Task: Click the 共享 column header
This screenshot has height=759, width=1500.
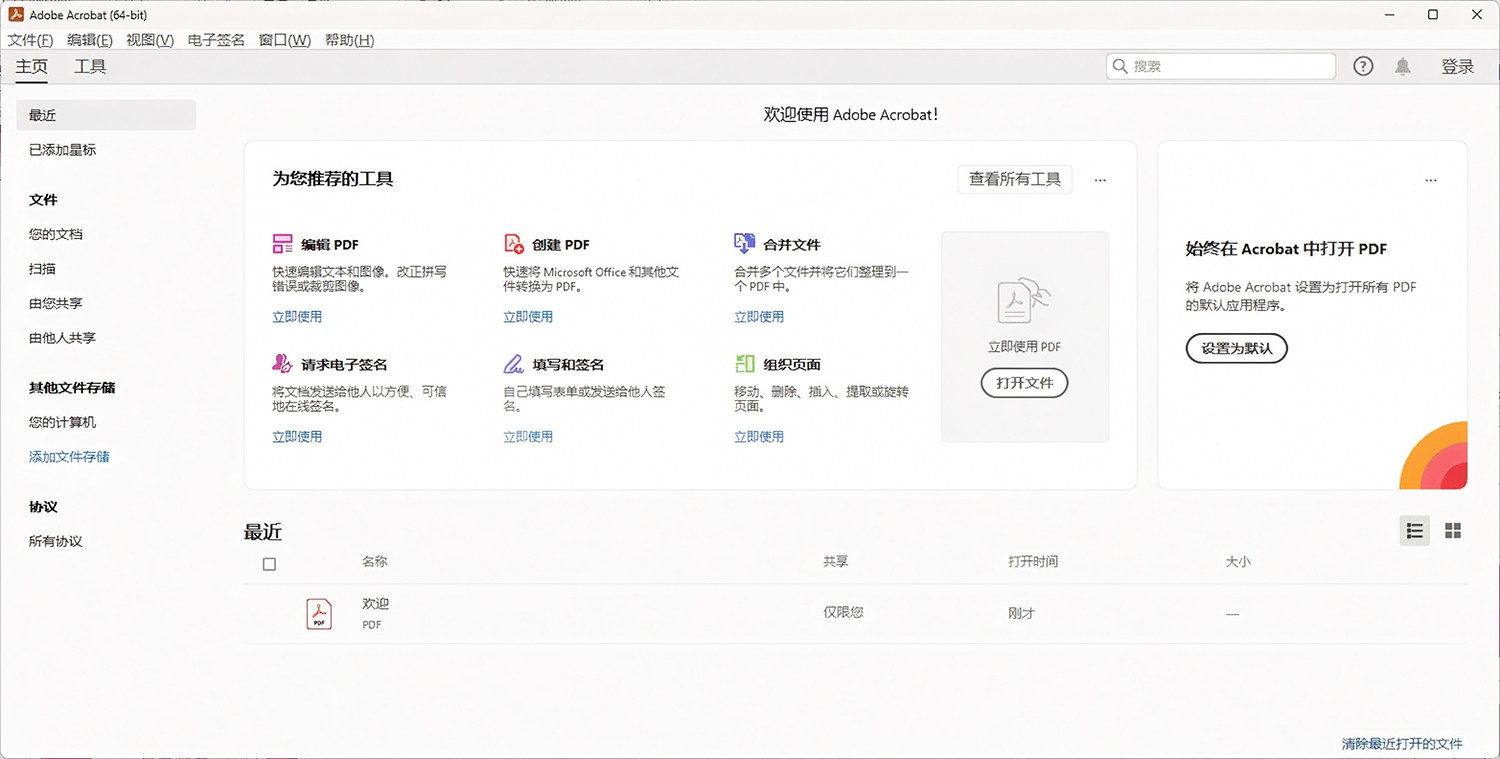Action: 835,562
